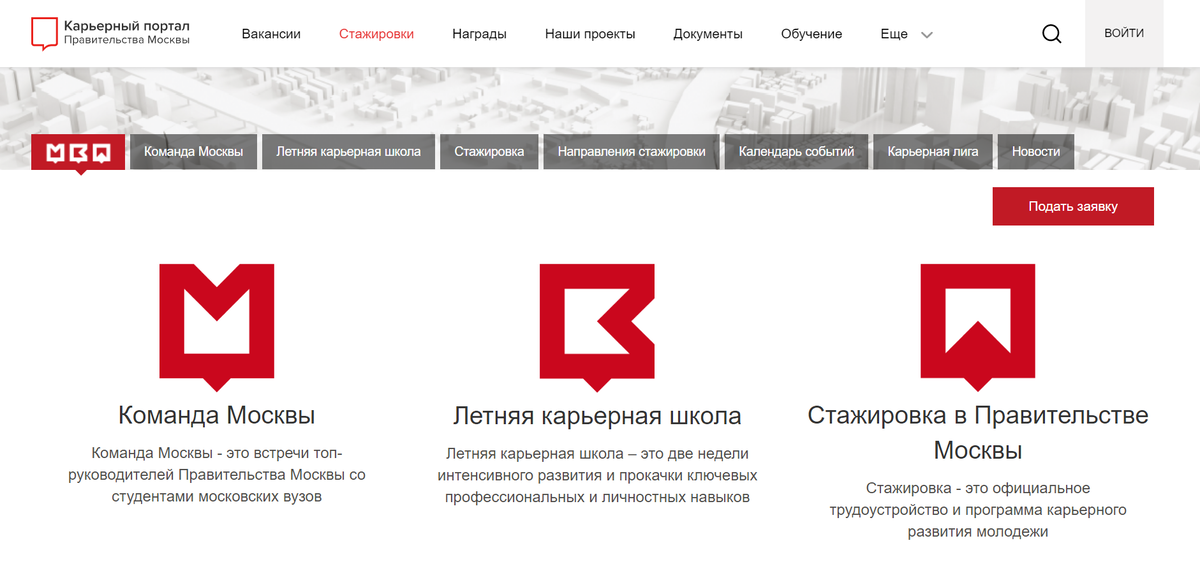Click the red Подать заявку button

[x=1073, y=206]
